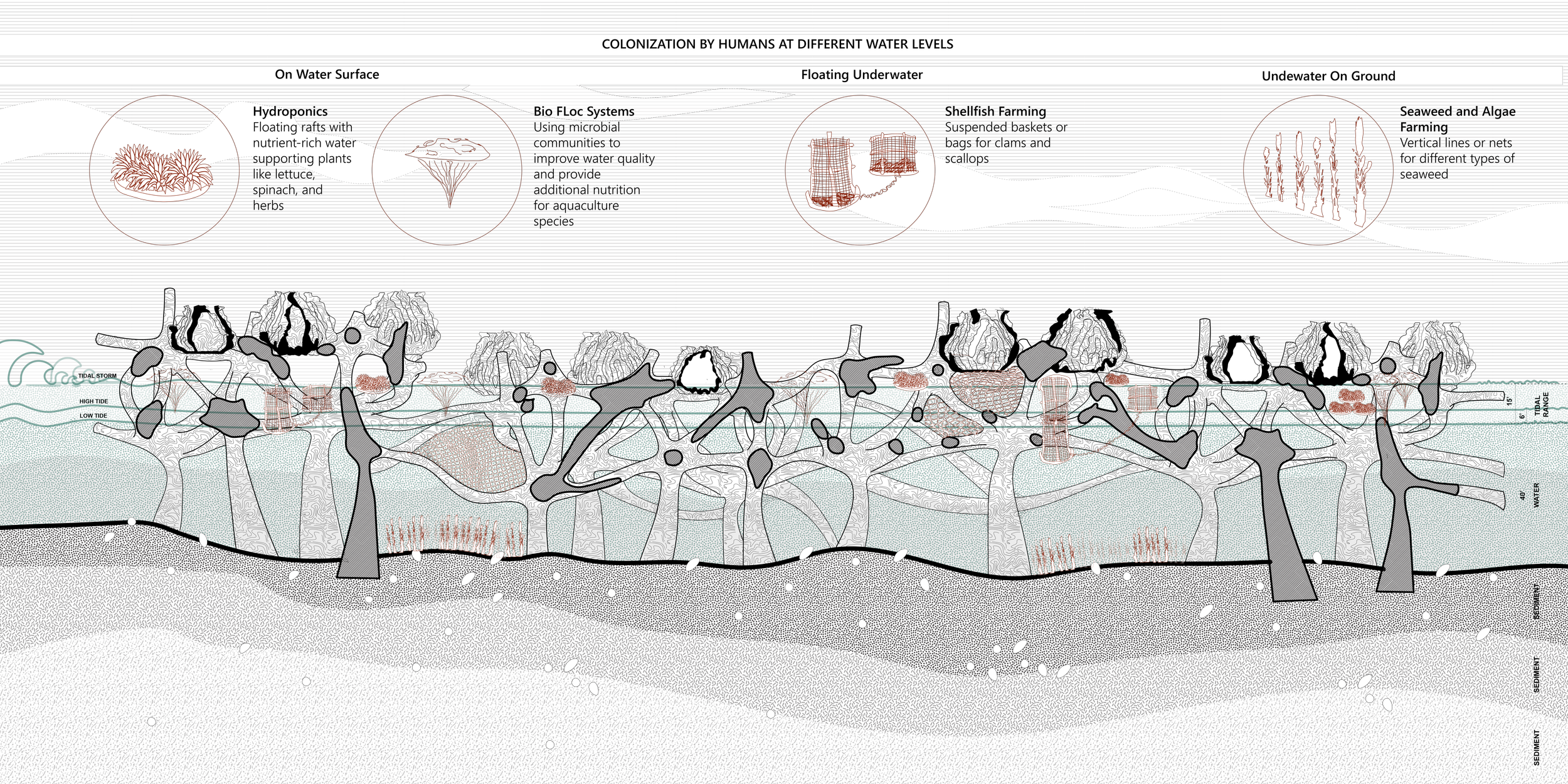Select the Undewater On Ground heading

point(1328,76)
